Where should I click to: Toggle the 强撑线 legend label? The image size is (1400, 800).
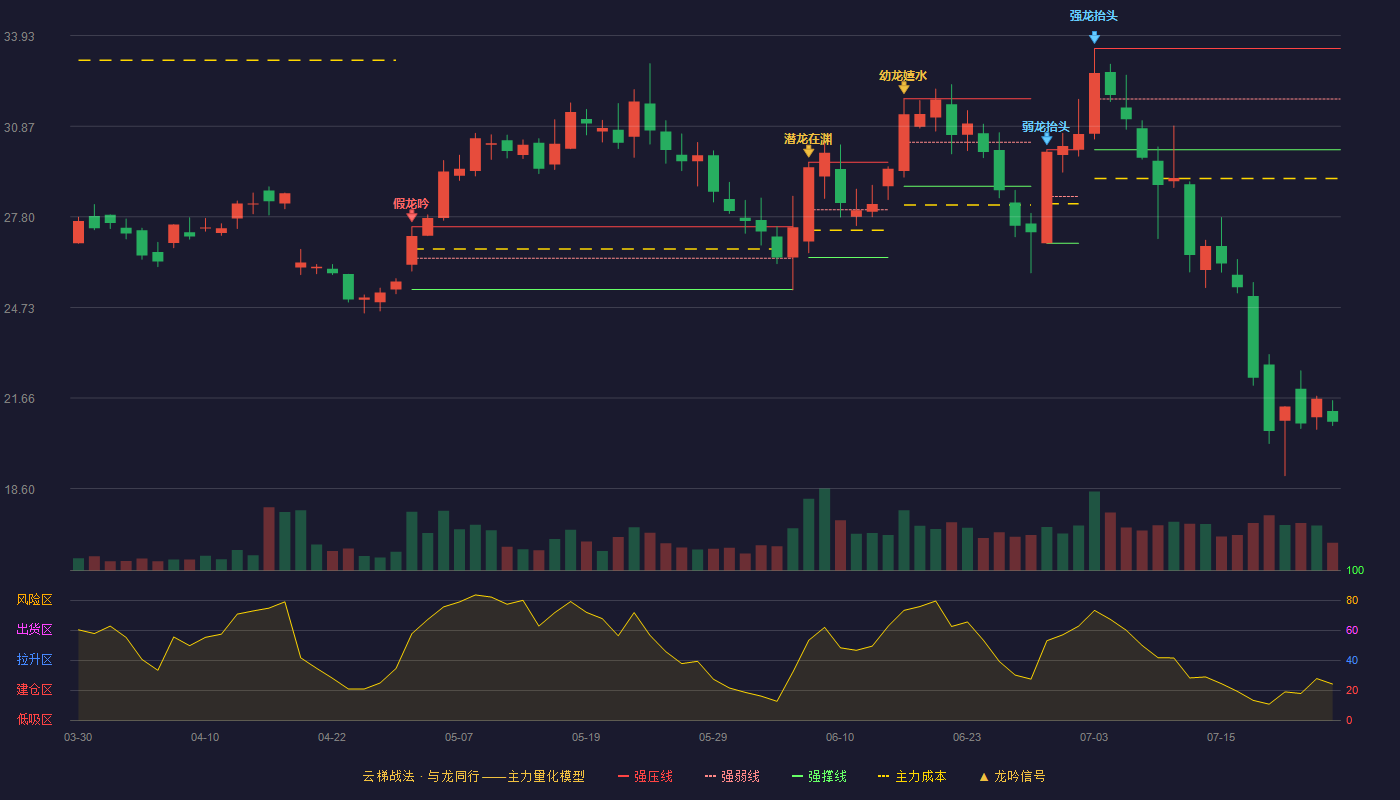[827, 776]
